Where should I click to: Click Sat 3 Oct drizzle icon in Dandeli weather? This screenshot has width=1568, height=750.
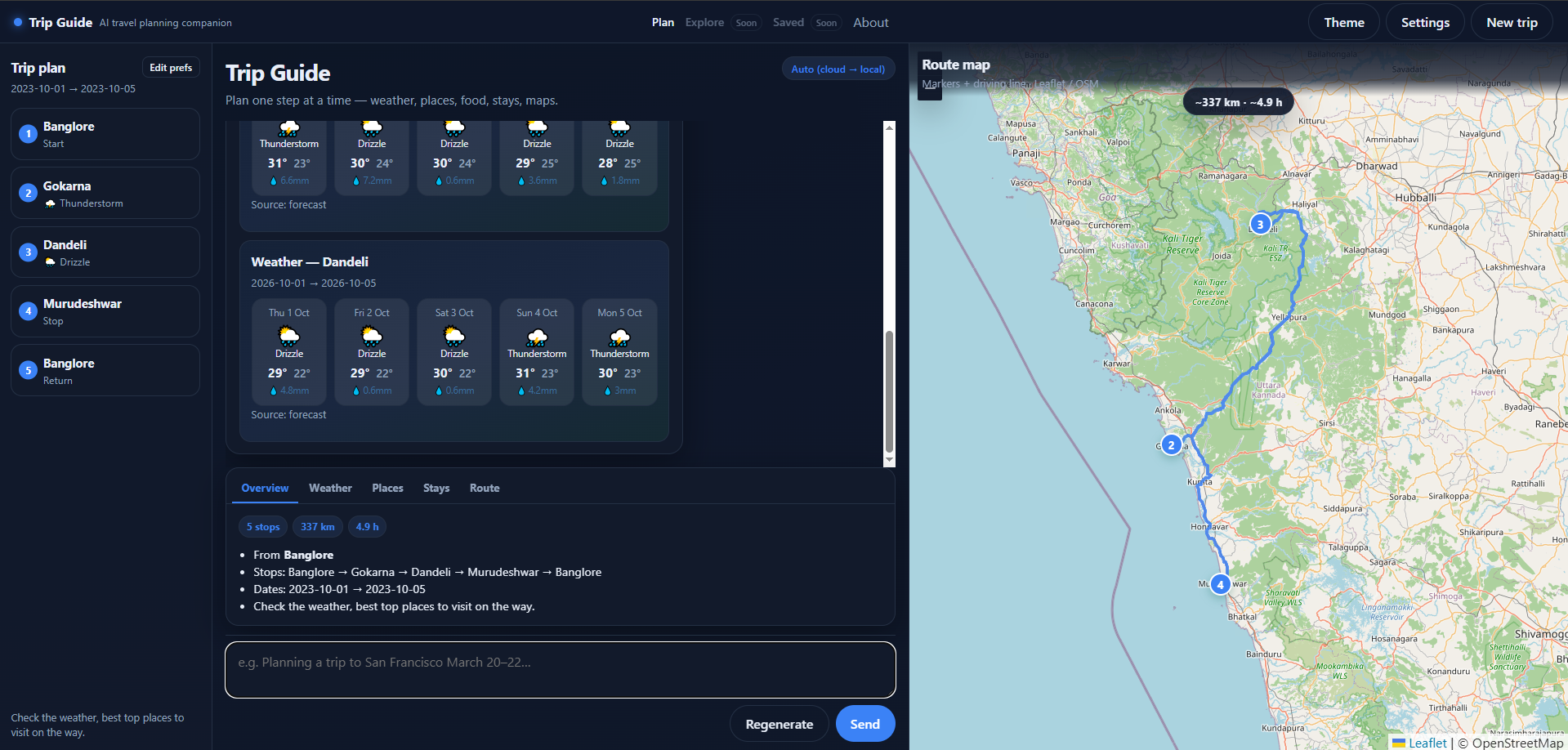click(x=454, y=336)
